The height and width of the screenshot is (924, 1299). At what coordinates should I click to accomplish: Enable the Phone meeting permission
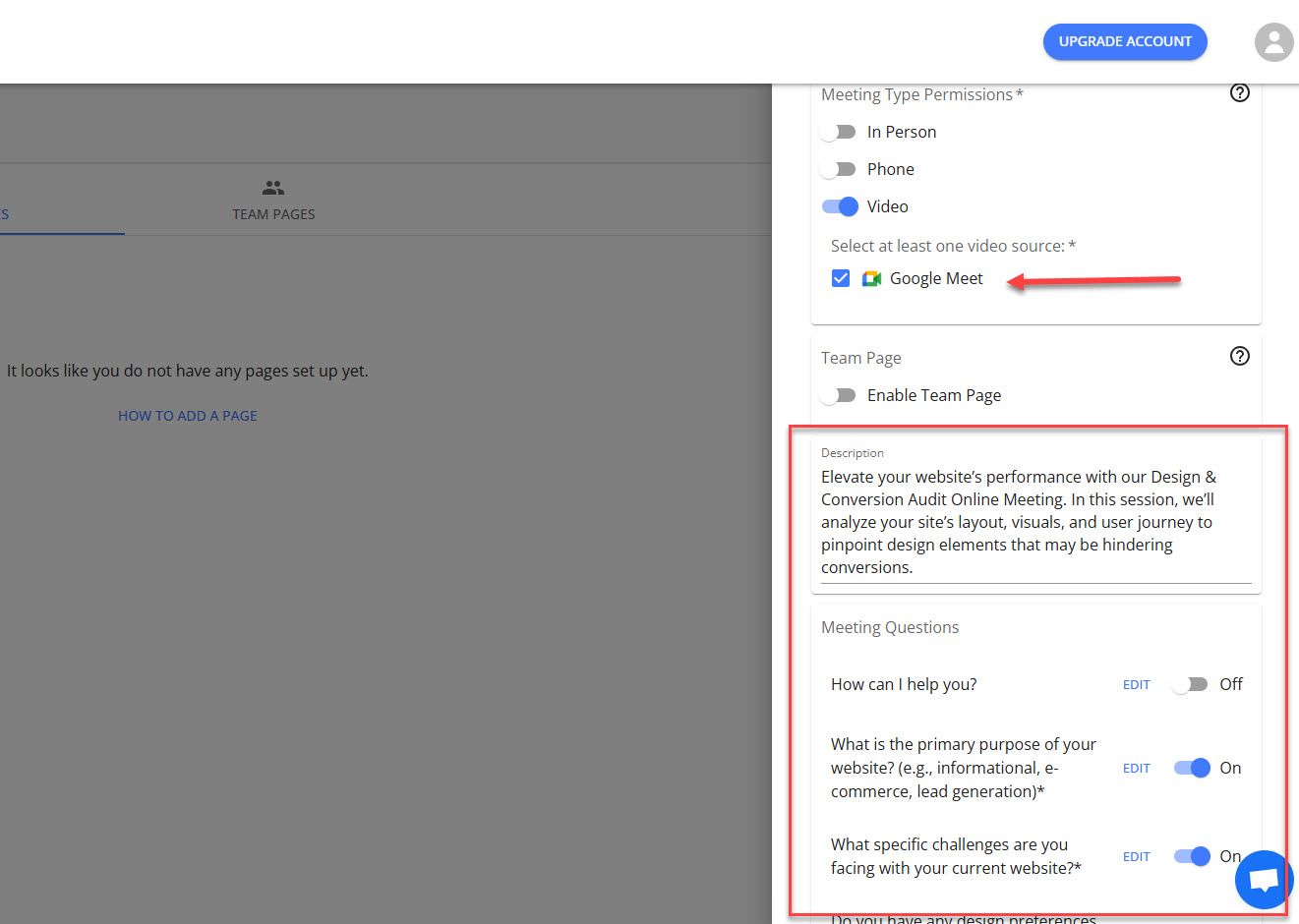click(x=838, y=168)
